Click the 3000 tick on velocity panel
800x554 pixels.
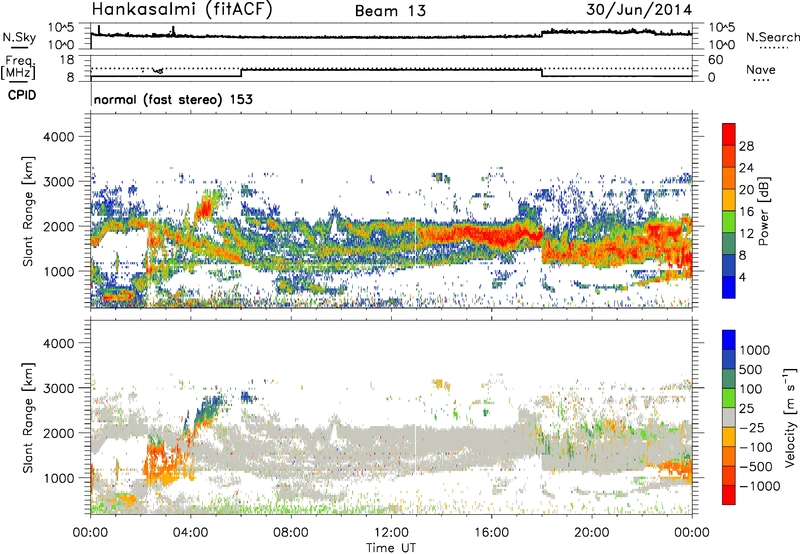58,388
